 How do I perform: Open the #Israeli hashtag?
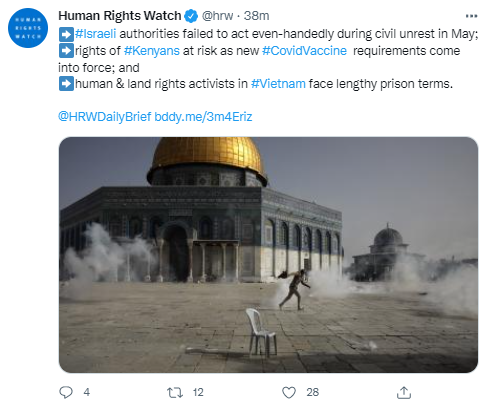tap(95, 34)
